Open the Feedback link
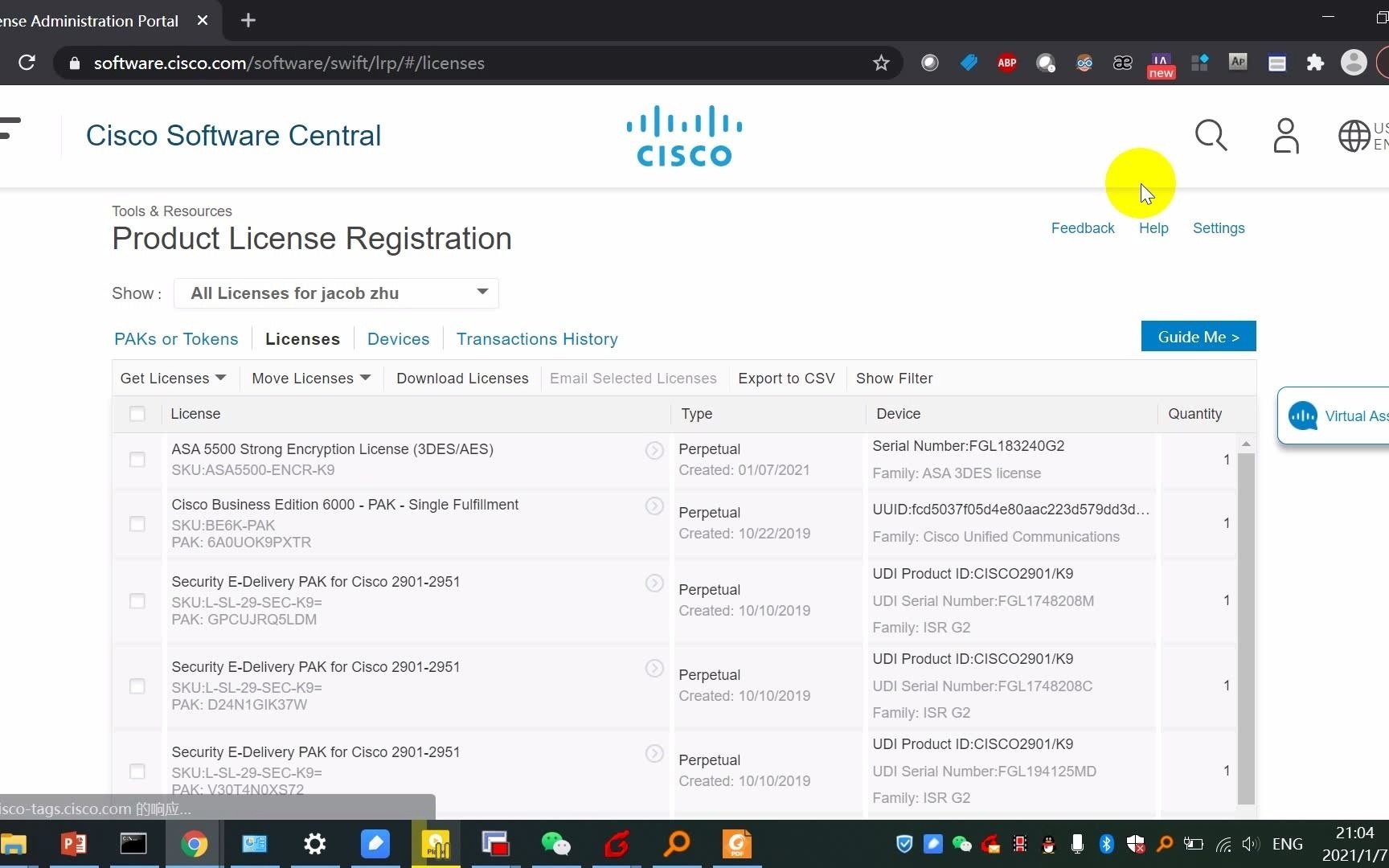The height and width of the screenshot is (868, 1389). coord(1083,228)
